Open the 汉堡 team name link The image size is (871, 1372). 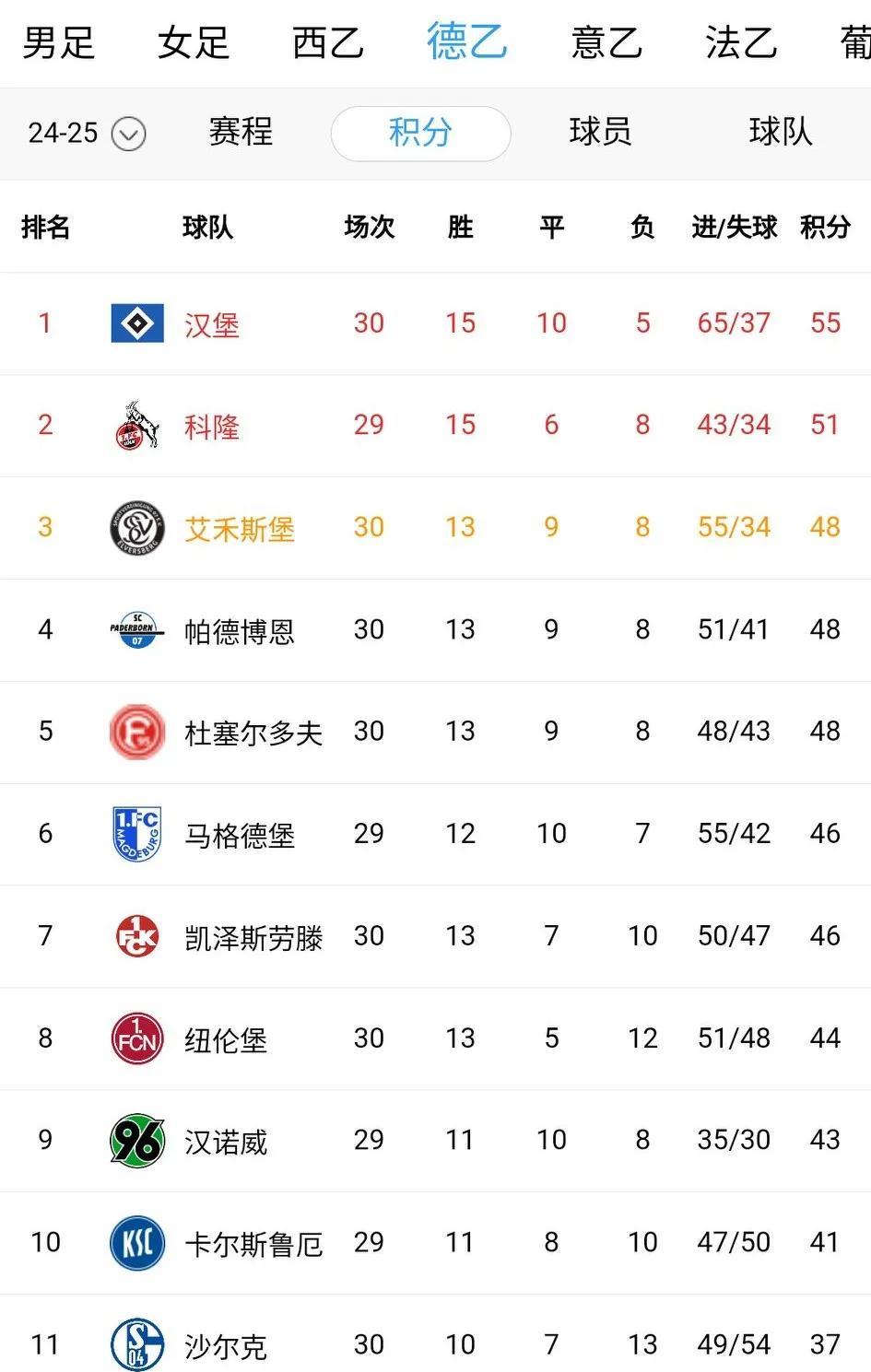coord(212,324)
